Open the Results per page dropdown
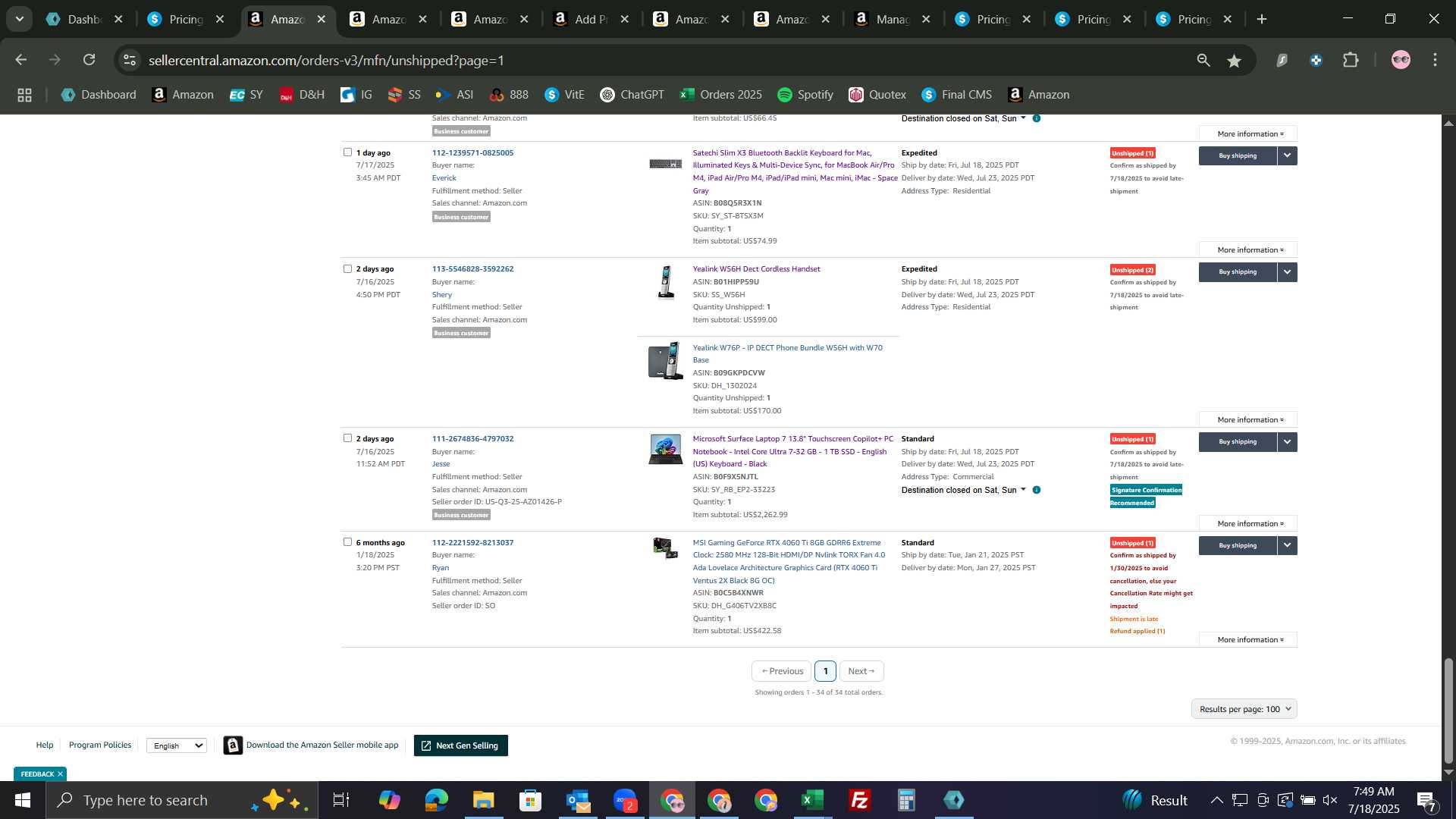 (x=1244, y=709)
